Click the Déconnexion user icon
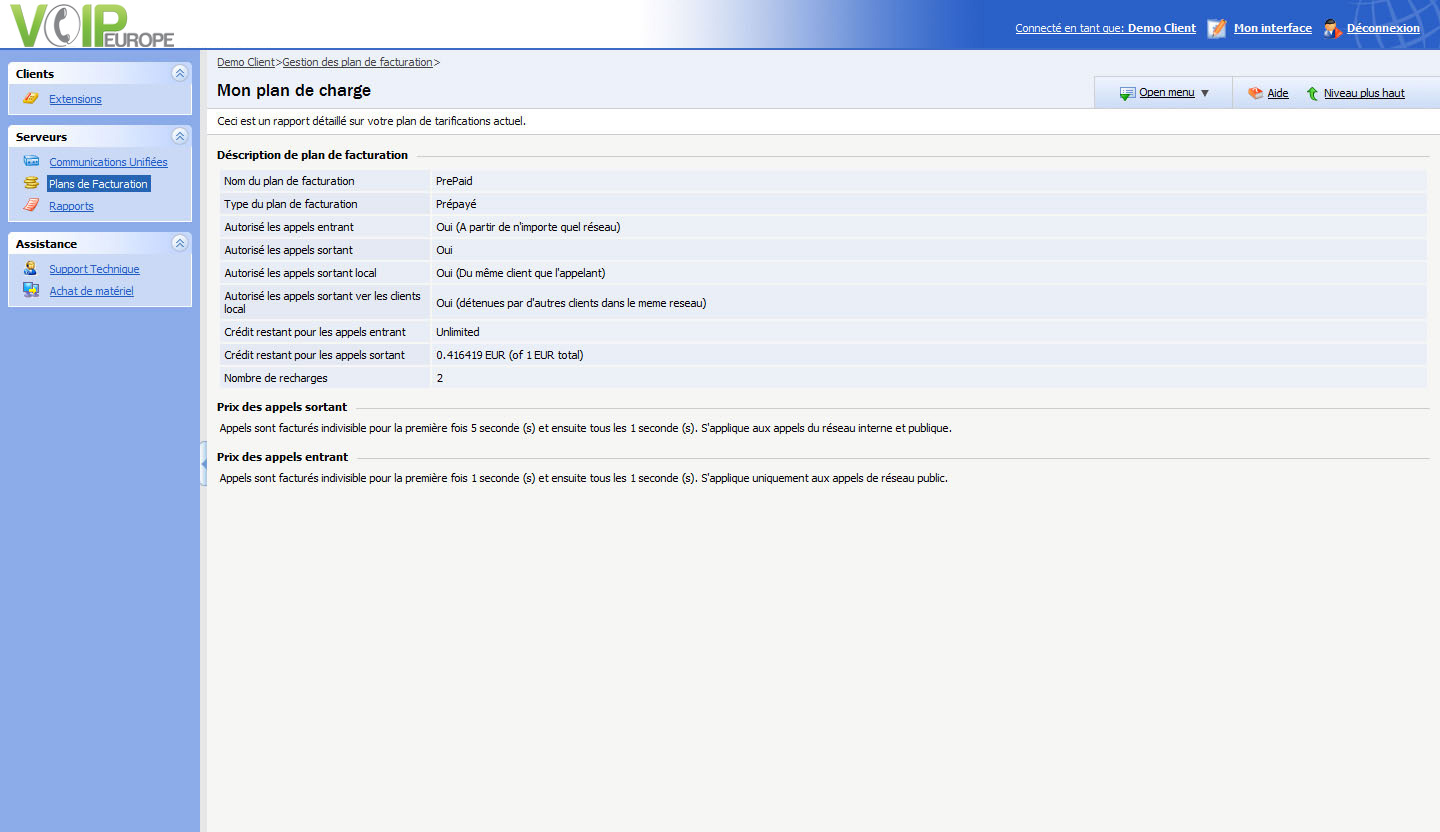 (1332, 28)
